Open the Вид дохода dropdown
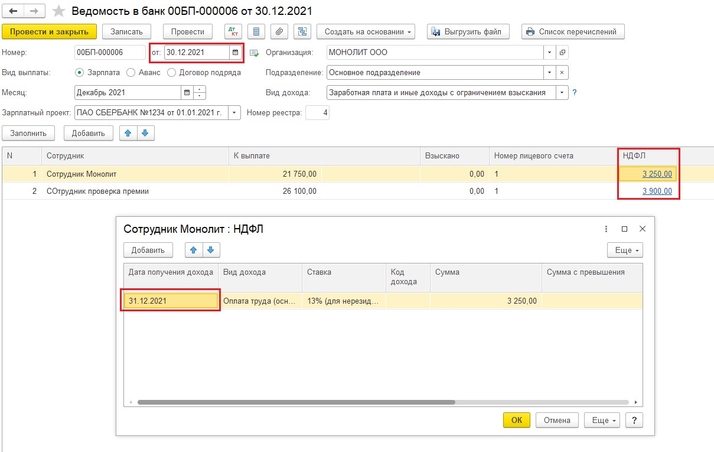This screenshot has height=452, width=714. coord(561,93)
